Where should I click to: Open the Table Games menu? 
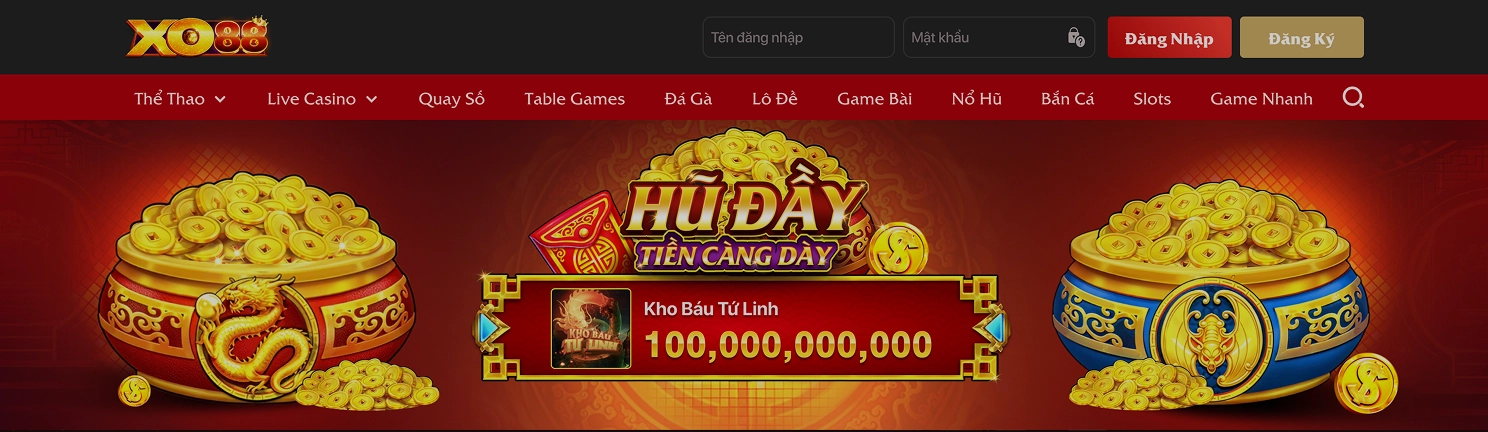574,98
